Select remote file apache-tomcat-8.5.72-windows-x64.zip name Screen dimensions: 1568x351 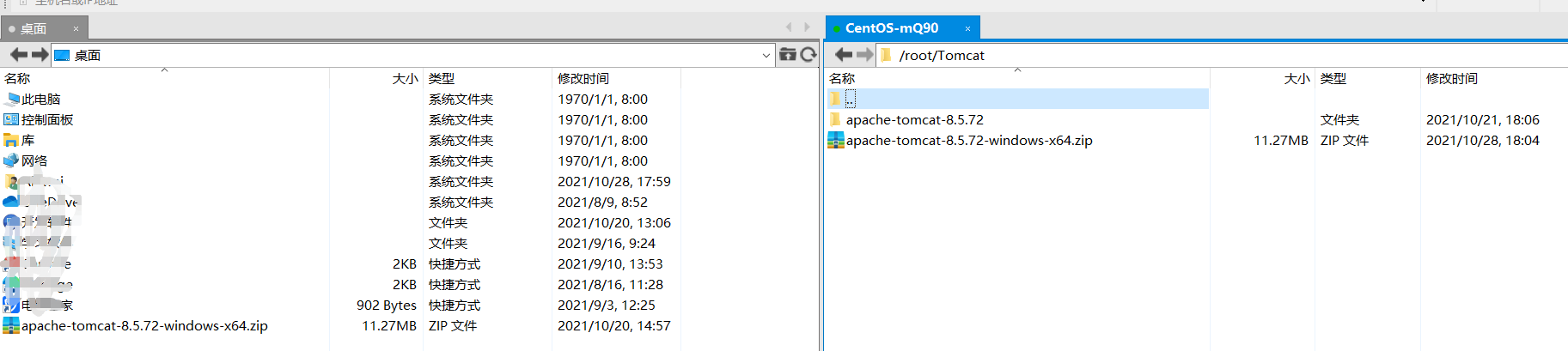click(969, 141)
